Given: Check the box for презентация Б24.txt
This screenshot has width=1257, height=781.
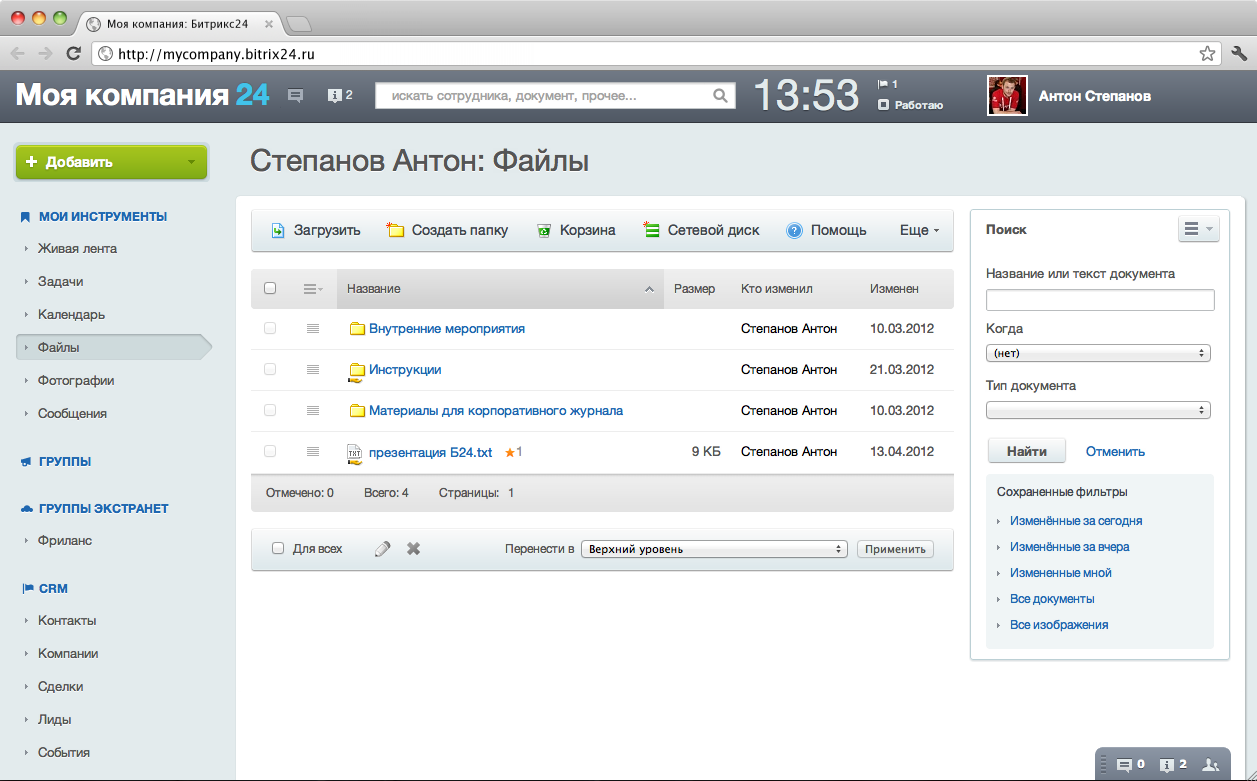Looking at the screenshot, I should (x=270, y=451).
